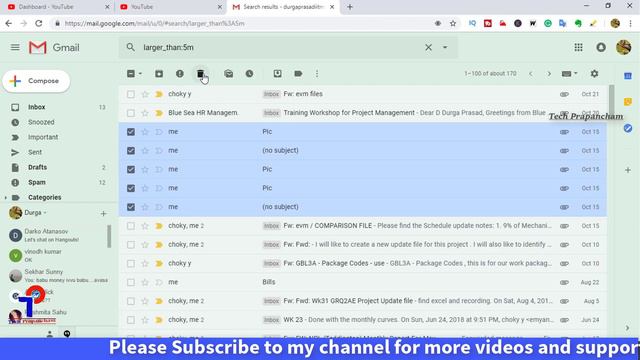The image size is (640, 360).
Task: Click the Labels tag icon in toolbar
Action: 298,73
